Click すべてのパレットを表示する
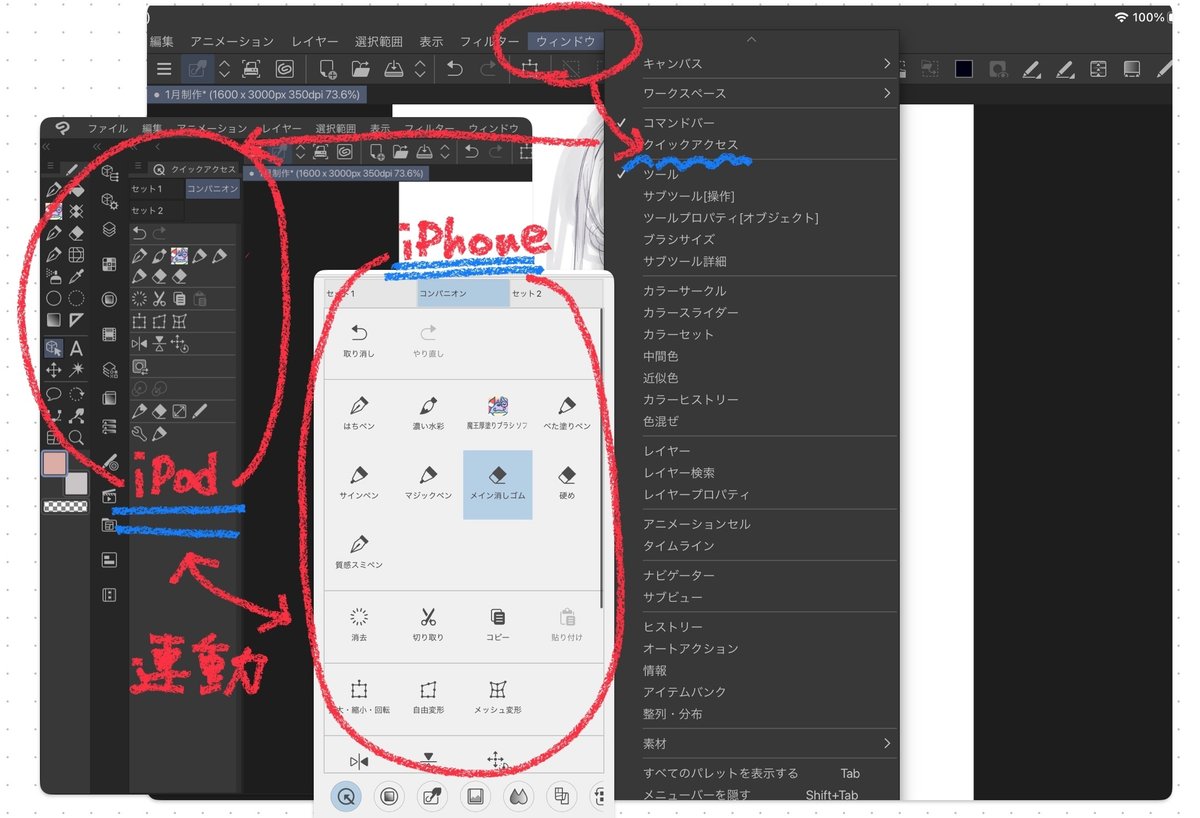The height and width of the screenshot is (818, 1200). [x=720, y=773]
